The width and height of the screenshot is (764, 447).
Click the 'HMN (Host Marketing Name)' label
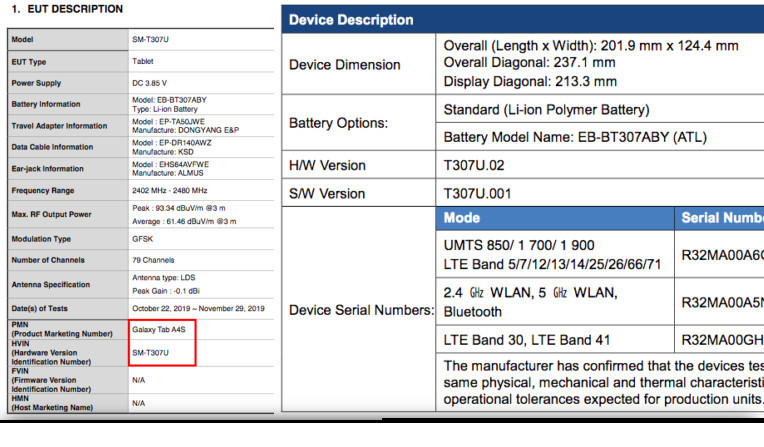(52, 403)
